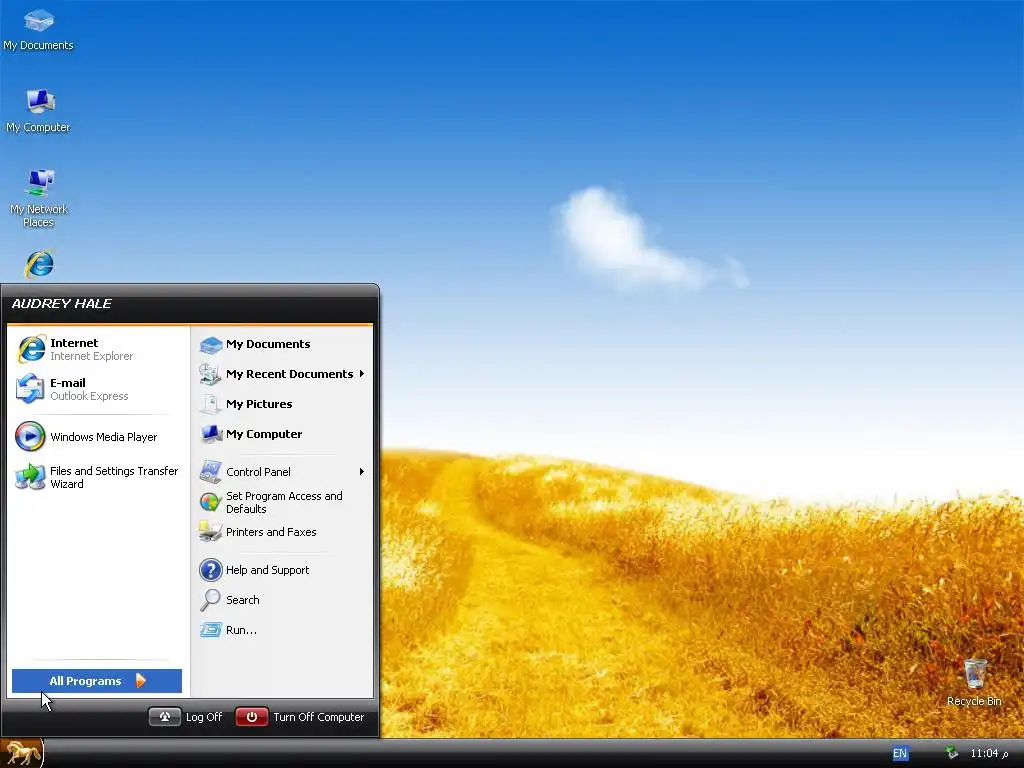Click the Outlook Express E-mail icon
The width and height of the screenshot is (1024, 768).
coord(30,389)
